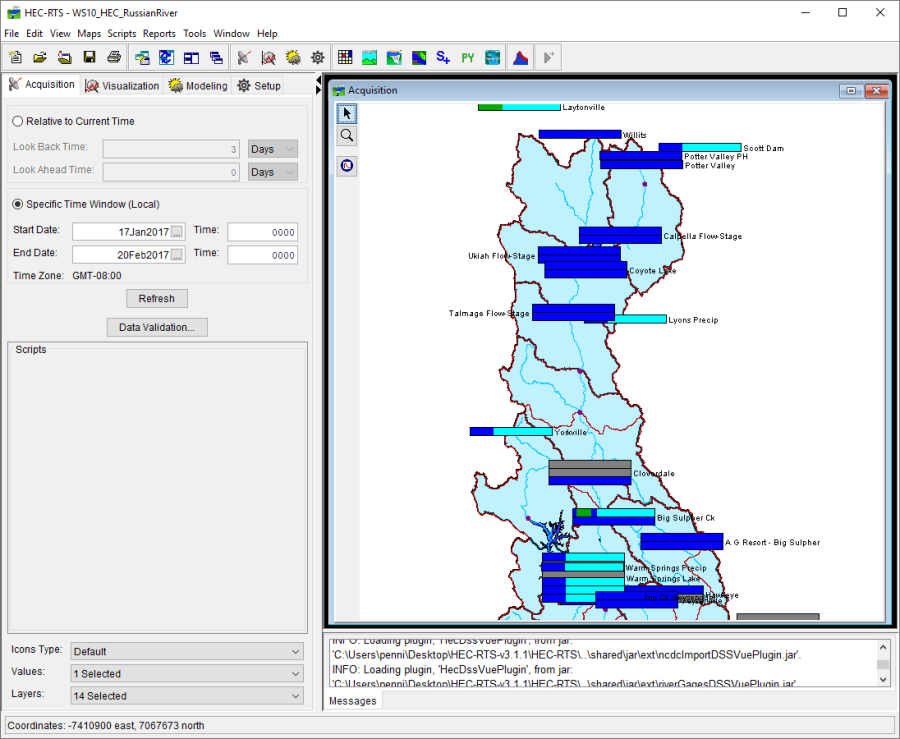The width and height of the screenshot is (900, 739).
Task: Switch to the Modeling tab
Action: [x=198, y=85]
